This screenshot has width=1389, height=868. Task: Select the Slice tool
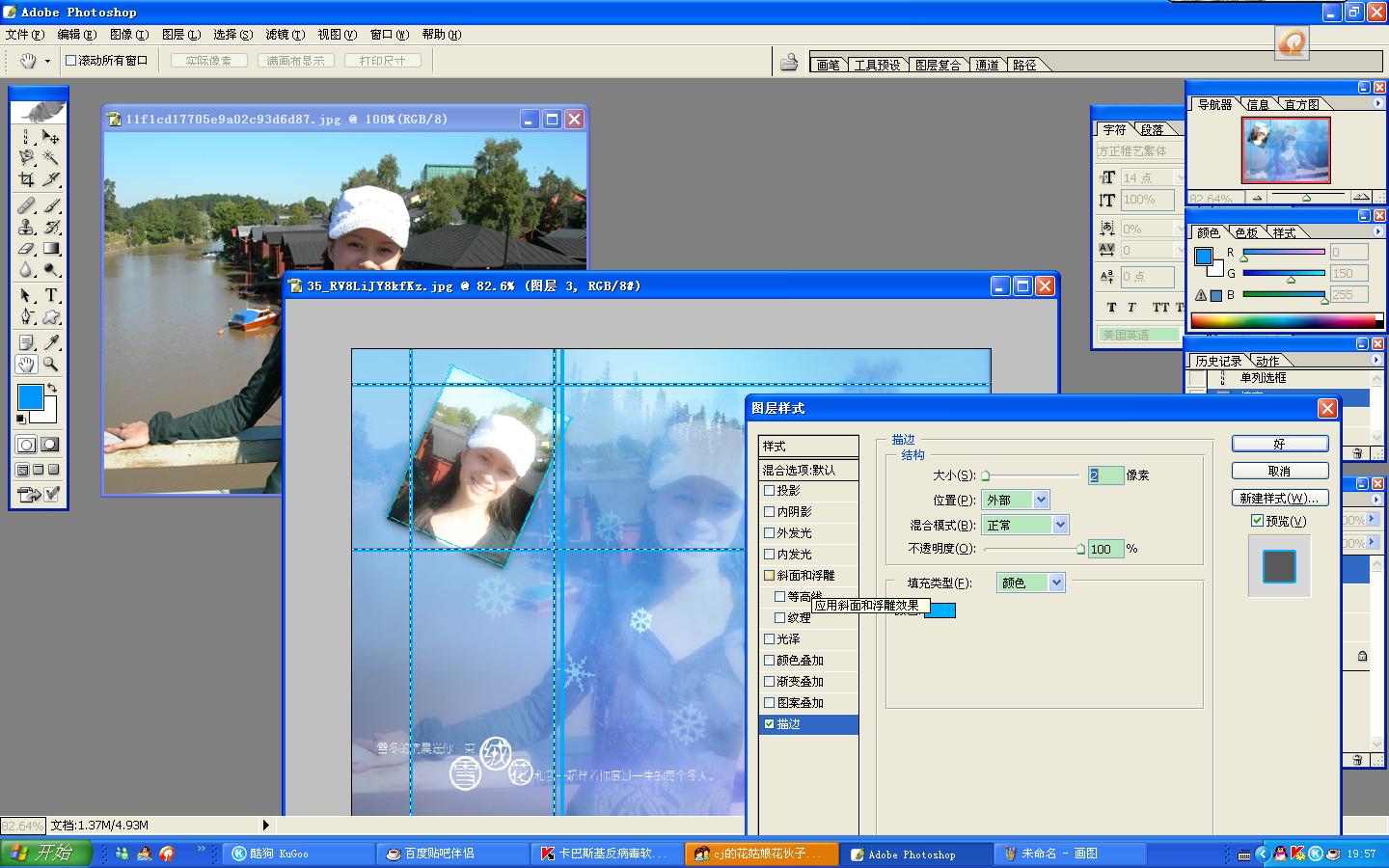(x=51, y=179)
